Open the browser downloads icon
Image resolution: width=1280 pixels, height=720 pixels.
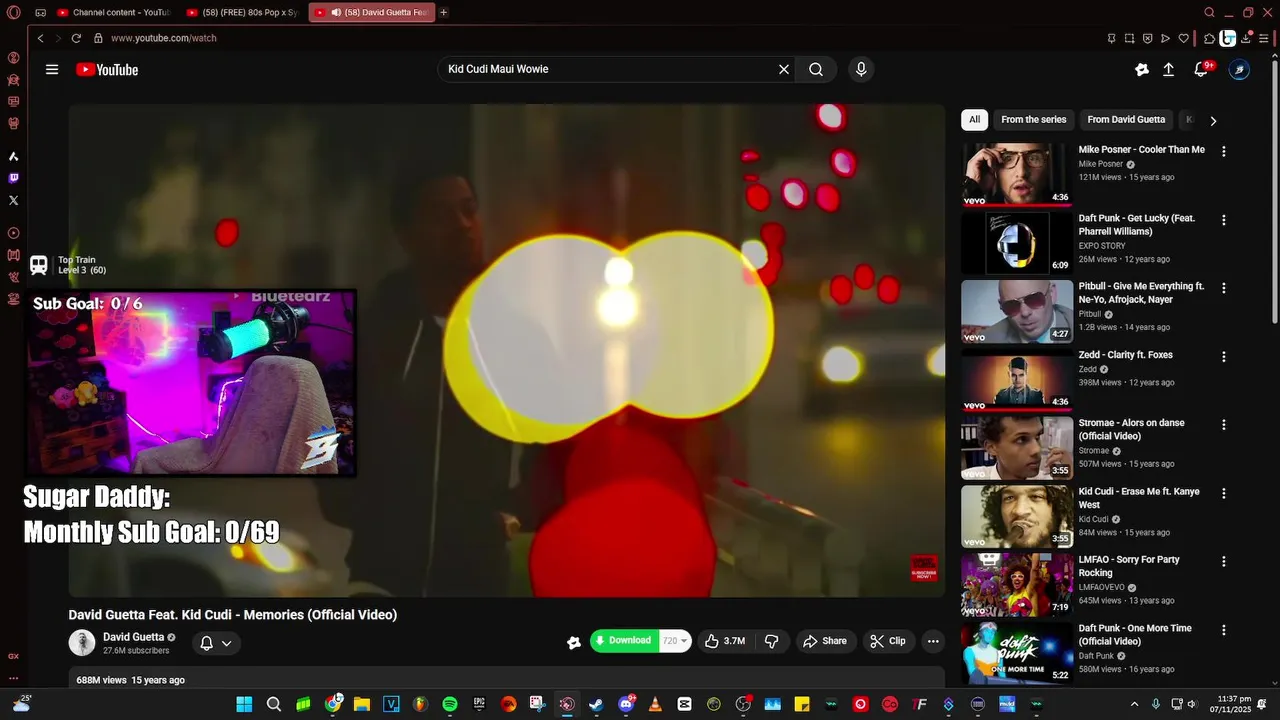[1246, 38]
